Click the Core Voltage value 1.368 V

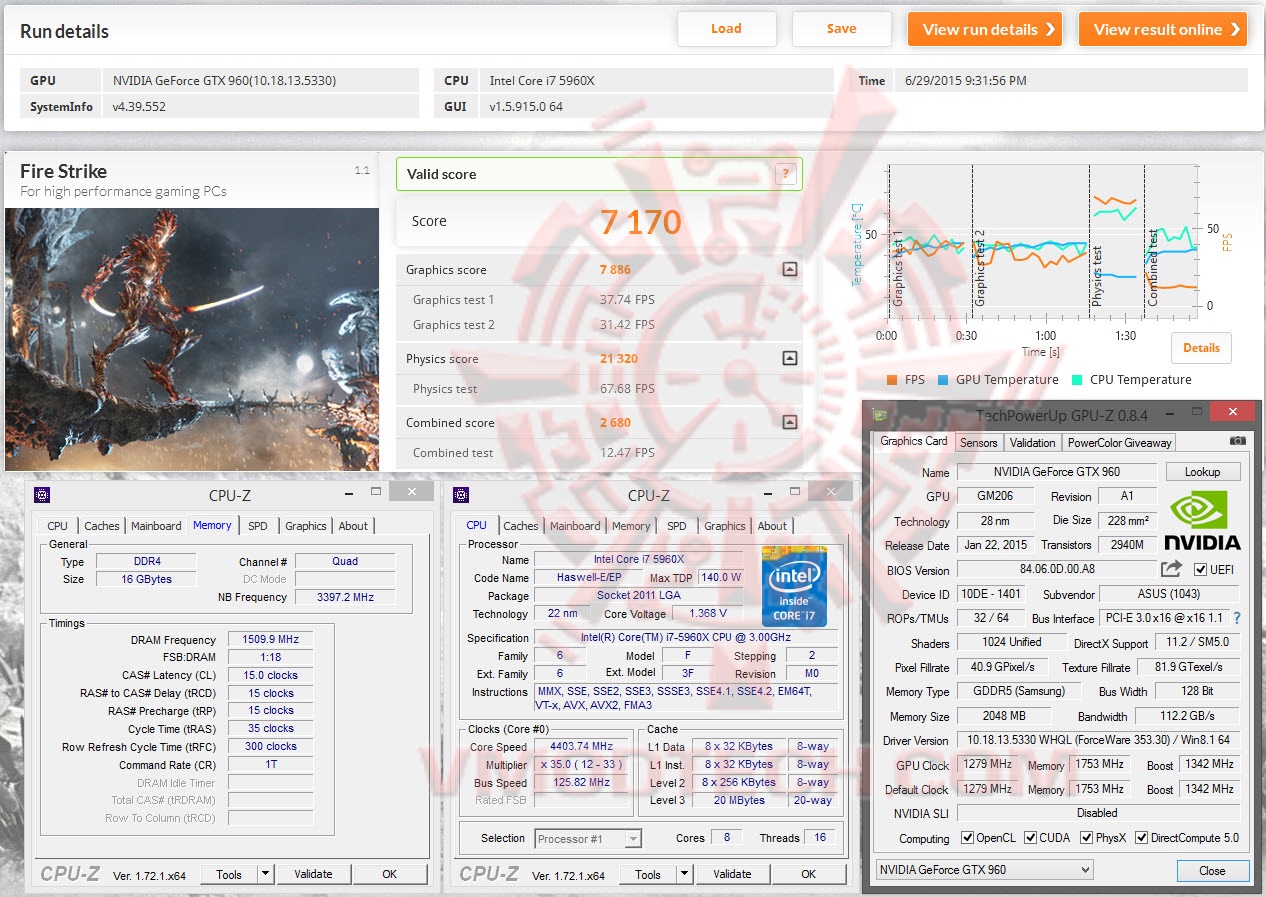point(708,613)
